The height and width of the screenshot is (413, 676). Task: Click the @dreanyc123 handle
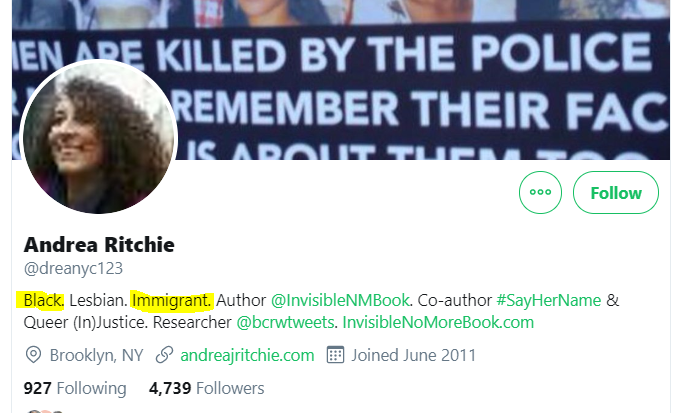point(73,268)
